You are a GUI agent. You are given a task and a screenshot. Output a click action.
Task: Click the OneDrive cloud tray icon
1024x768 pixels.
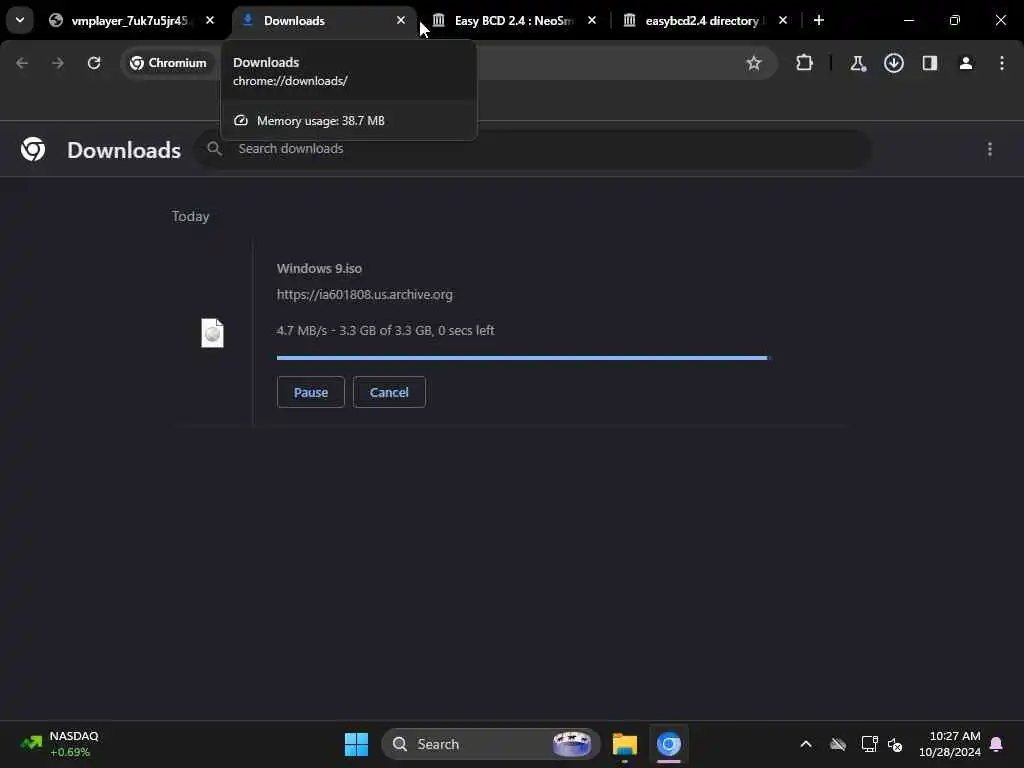[838, 744]
